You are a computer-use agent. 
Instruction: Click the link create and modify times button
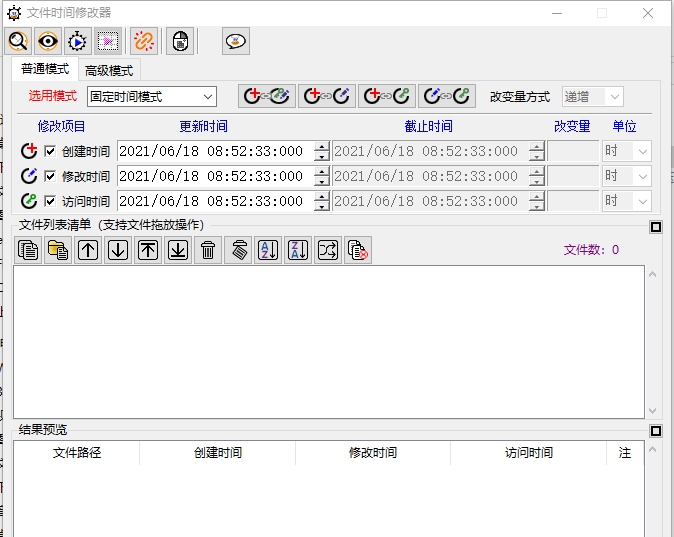(327, 95)
